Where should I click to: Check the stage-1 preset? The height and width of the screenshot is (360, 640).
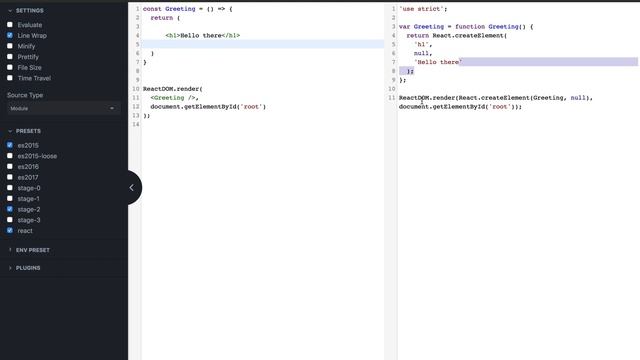pyautogui.click(x=10, y=198)
